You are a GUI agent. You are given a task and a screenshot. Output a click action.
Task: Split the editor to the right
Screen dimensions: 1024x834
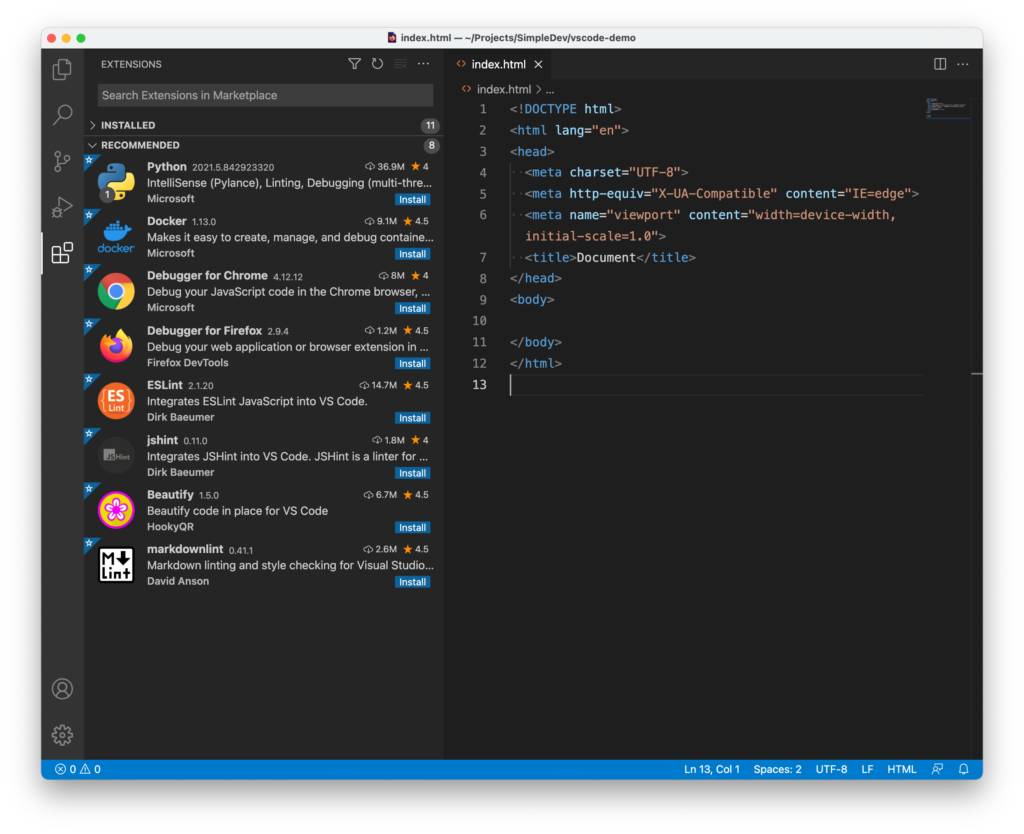pos(940,64)
